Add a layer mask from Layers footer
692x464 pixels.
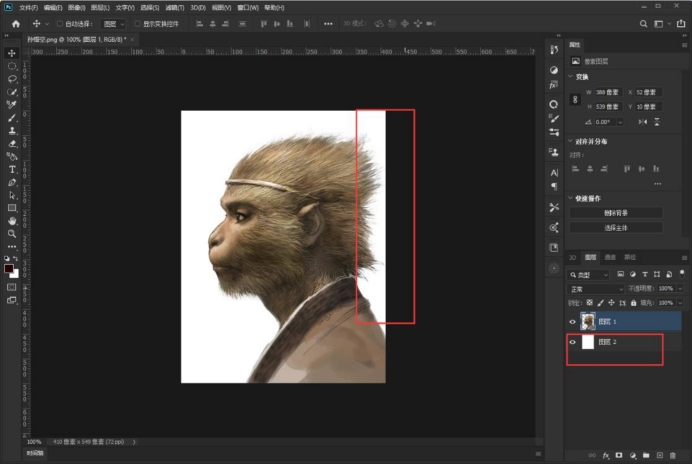(619, 455)
